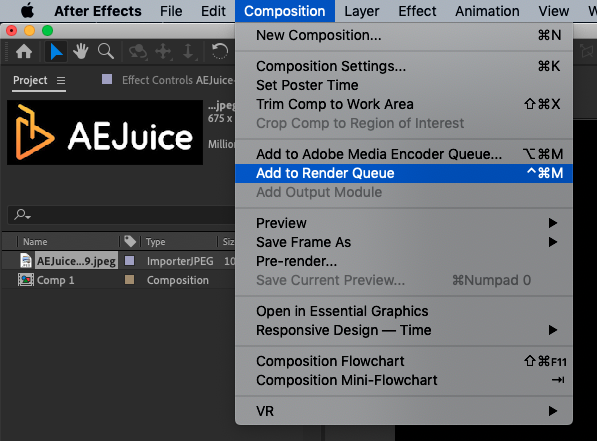Select the Orbit camera tool

[x=137, y=52]
